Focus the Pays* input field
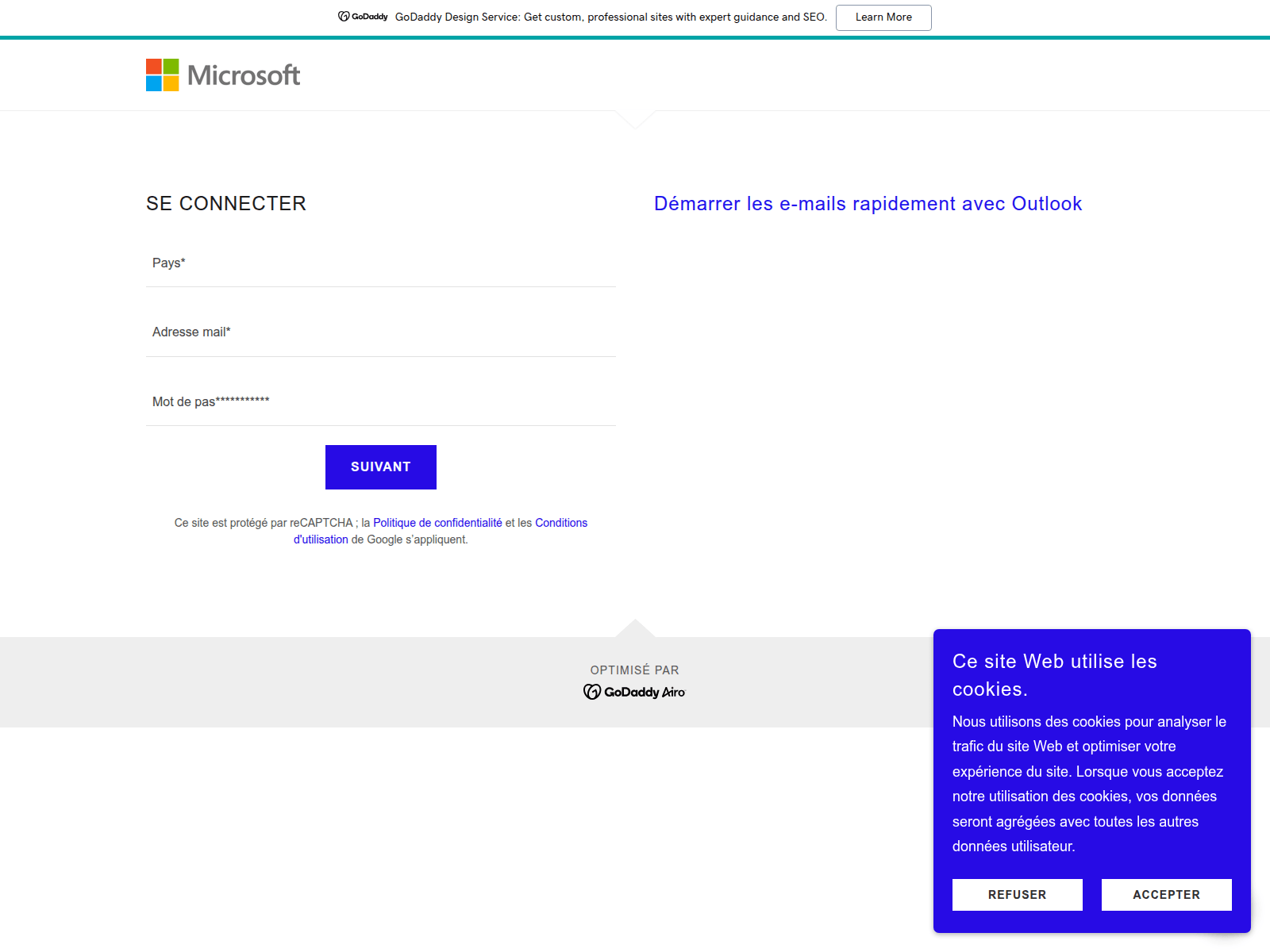 381,263
